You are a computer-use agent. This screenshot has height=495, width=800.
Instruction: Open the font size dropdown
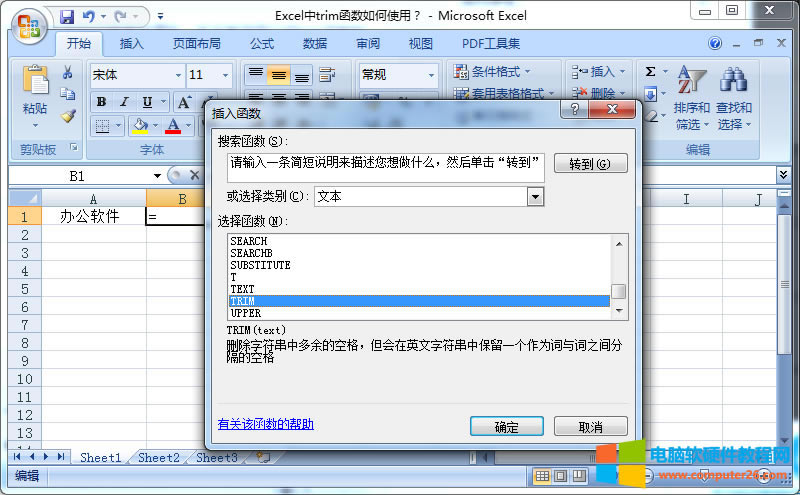[225, 75]
